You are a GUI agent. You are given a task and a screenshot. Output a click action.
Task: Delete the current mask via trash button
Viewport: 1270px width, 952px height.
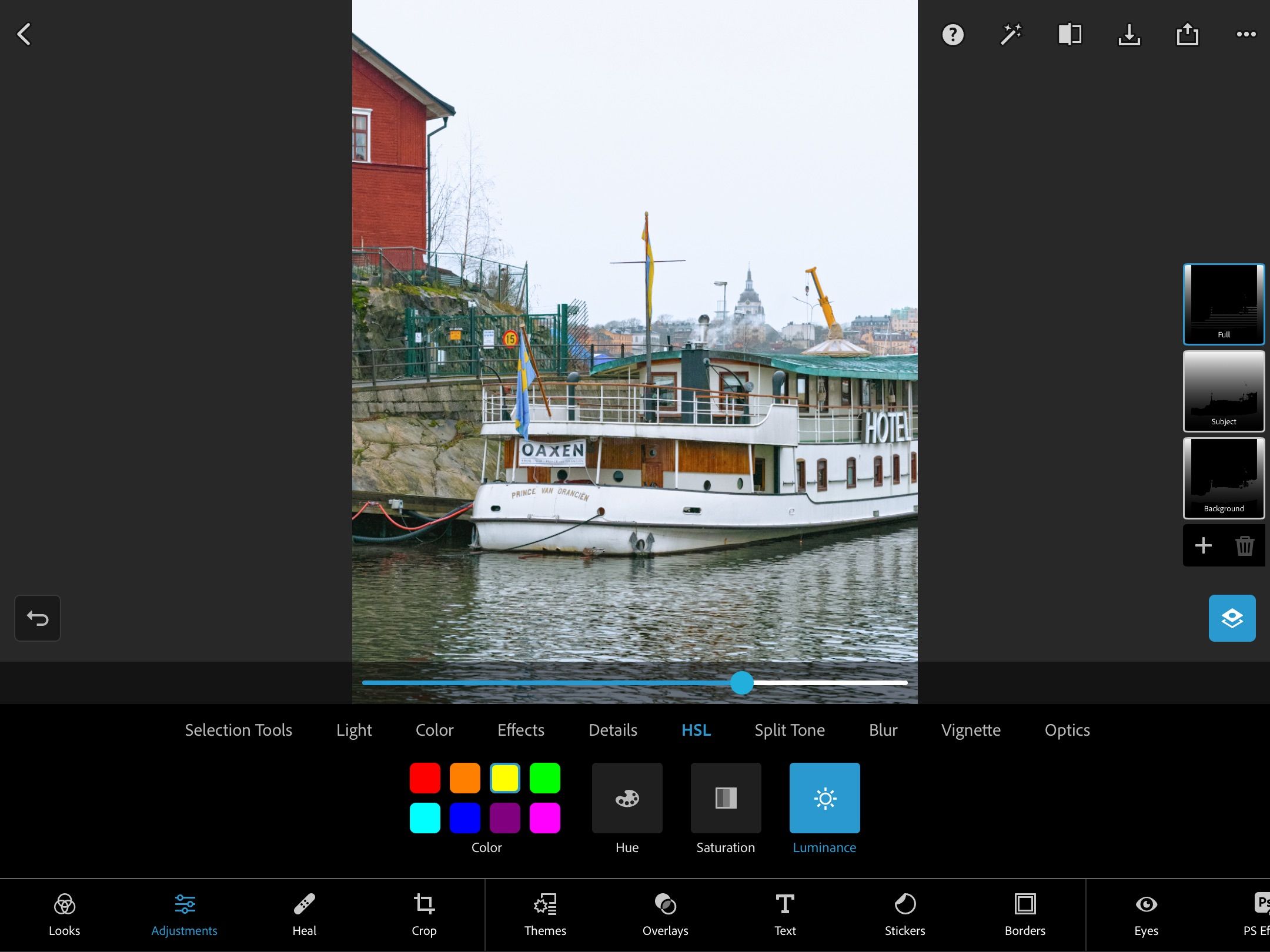[x=1245, y=545]
